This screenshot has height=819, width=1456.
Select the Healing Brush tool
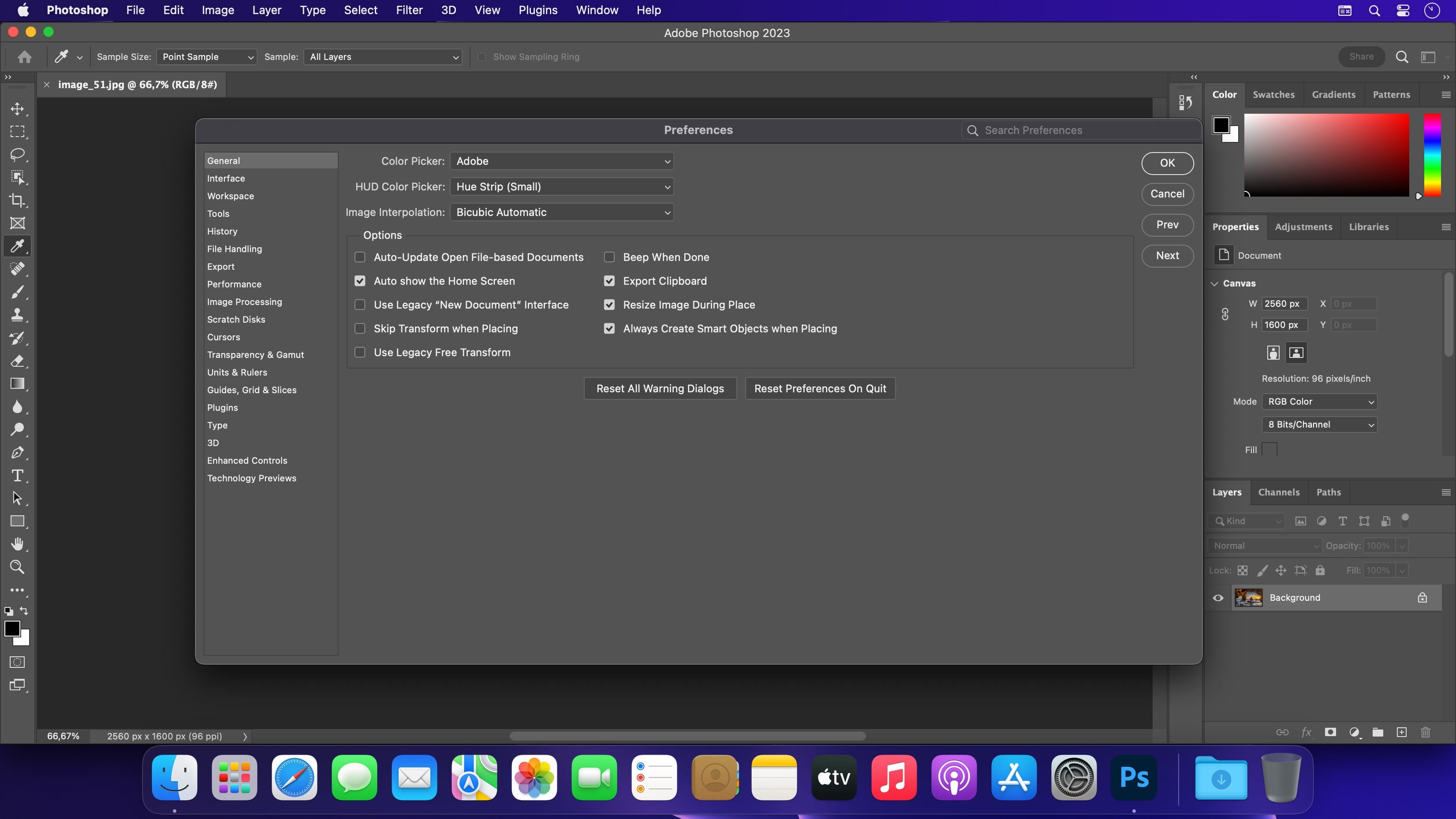click(18, 269)
